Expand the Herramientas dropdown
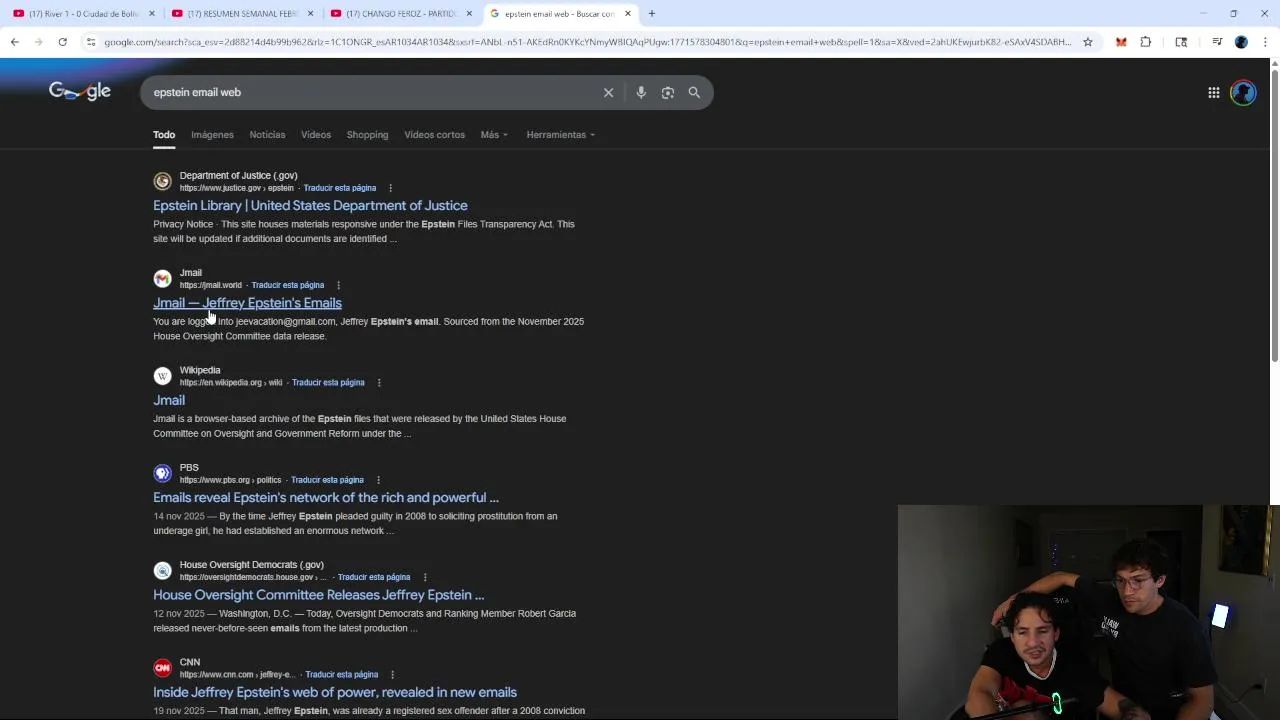Screen dimensions: 1280x720 pyautogui.click(x=561, y=135)
